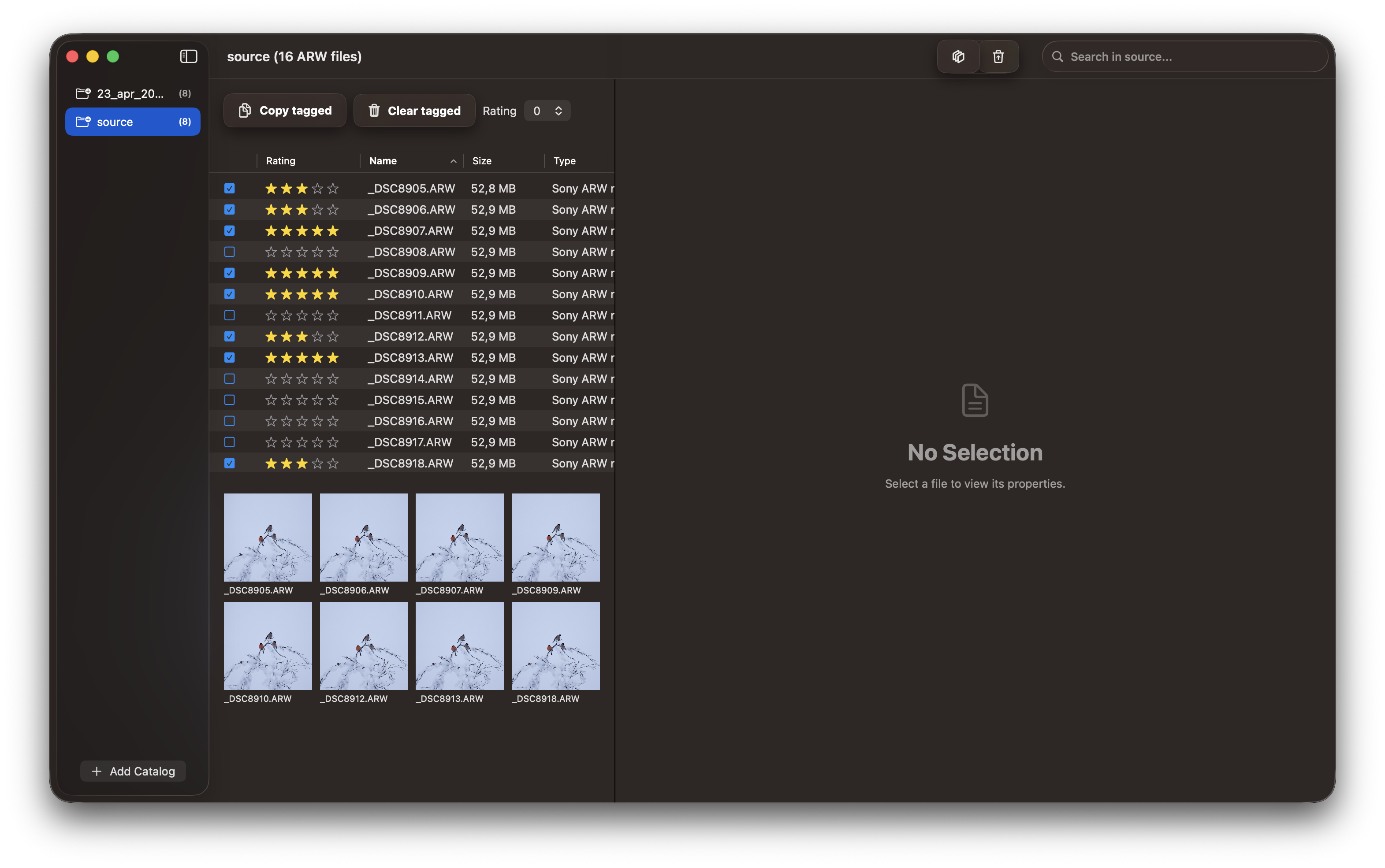
Task: Enable checkbox for _DSC8917.ARW
Action: pyautogui.click(x=230, y=442)
